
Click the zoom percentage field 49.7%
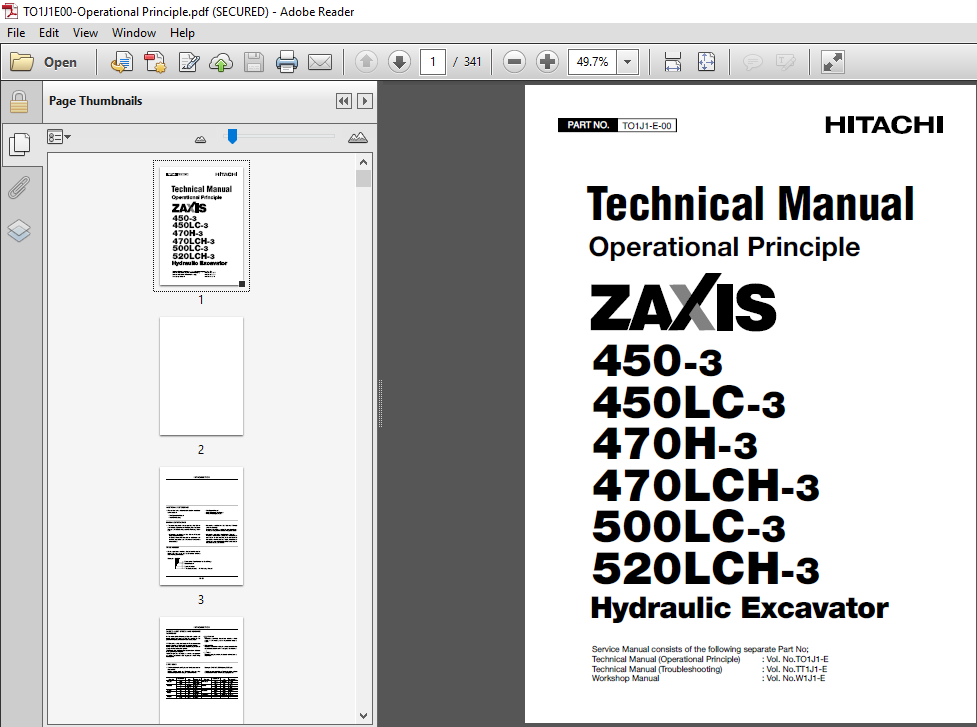coord(593,62)
